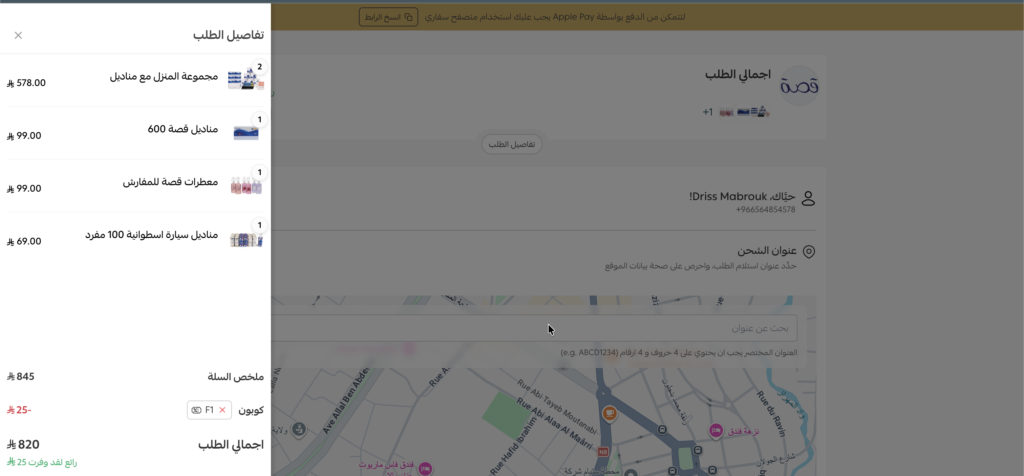Click the +1 more items indicator
Screen dimensions: 1024x476
point(708,112)
